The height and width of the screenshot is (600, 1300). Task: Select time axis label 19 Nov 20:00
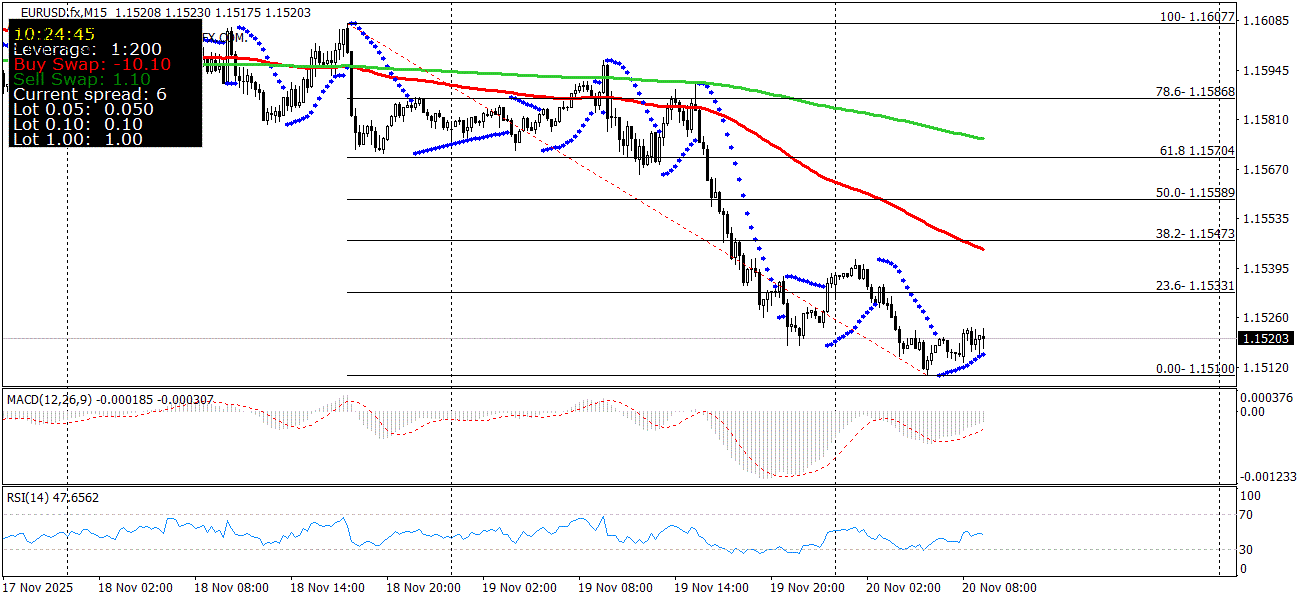pyautogui.click(x=808, y=587)
